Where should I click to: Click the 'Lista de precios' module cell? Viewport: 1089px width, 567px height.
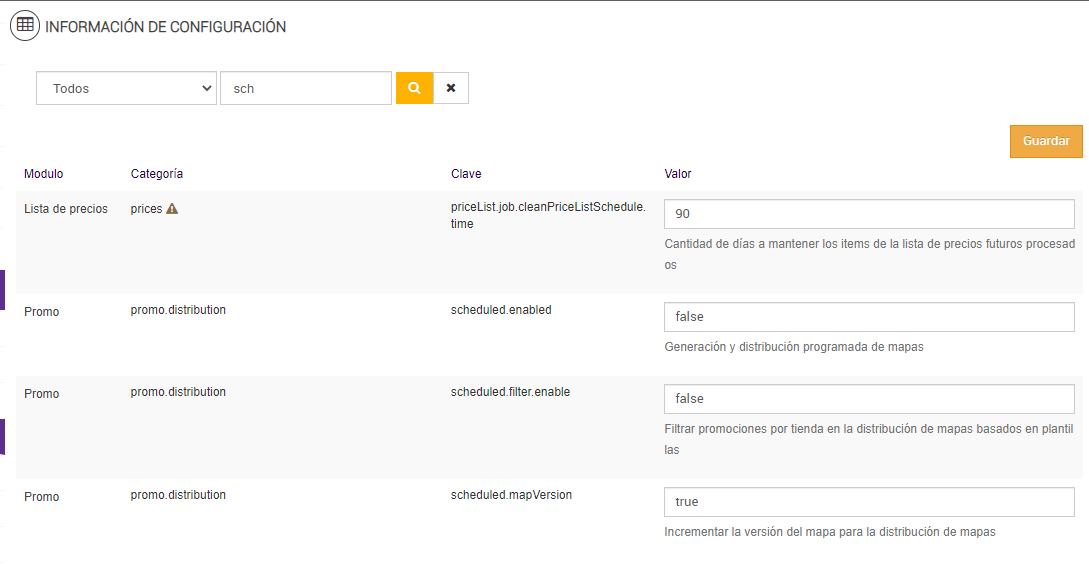click(66, 209)
